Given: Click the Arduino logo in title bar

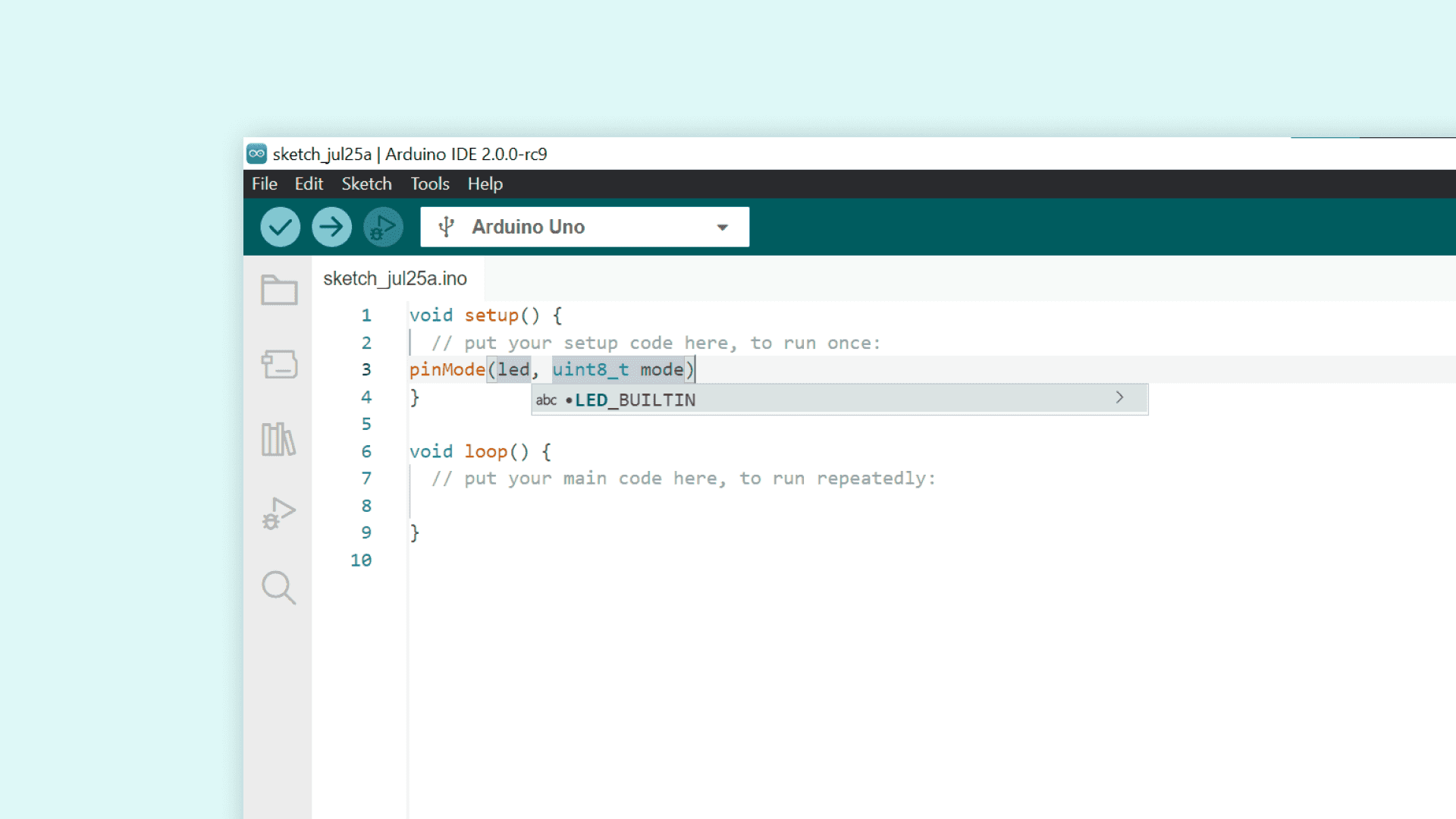Looking at the screenshot, I should (257, 154).
